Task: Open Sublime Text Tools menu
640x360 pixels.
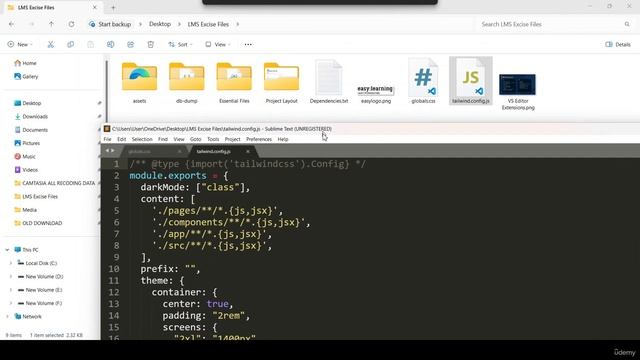Action: [x=213, y=139]
